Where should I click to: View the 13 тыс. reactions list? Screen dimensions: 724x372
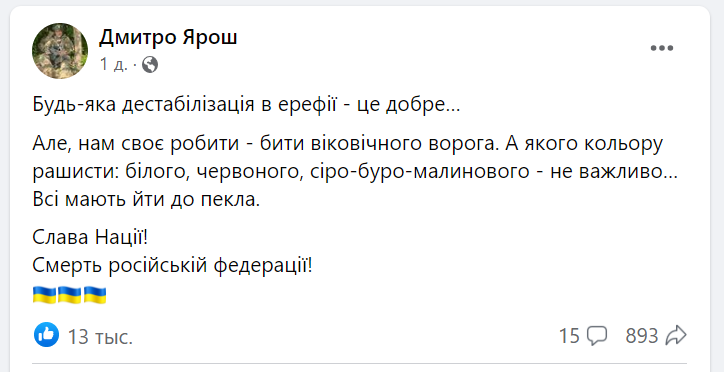(100, 337)
